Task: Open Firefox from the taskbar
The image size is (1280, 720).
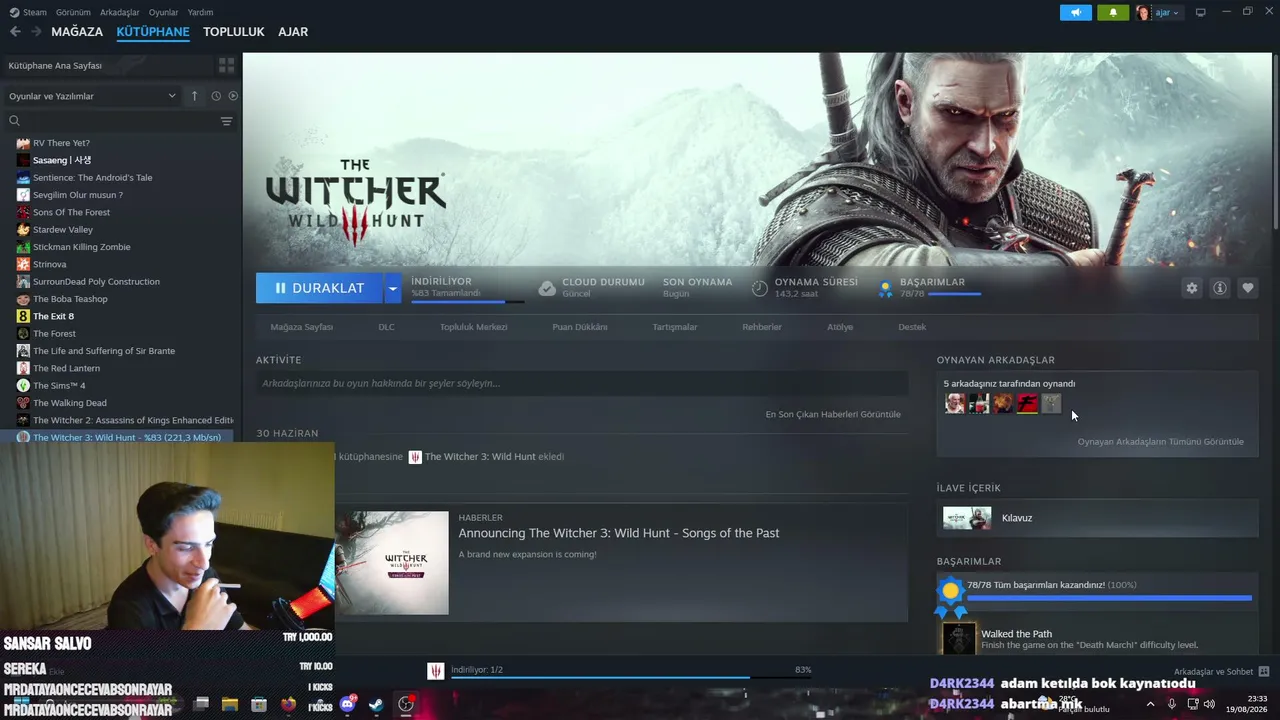Action: [288, 704]
